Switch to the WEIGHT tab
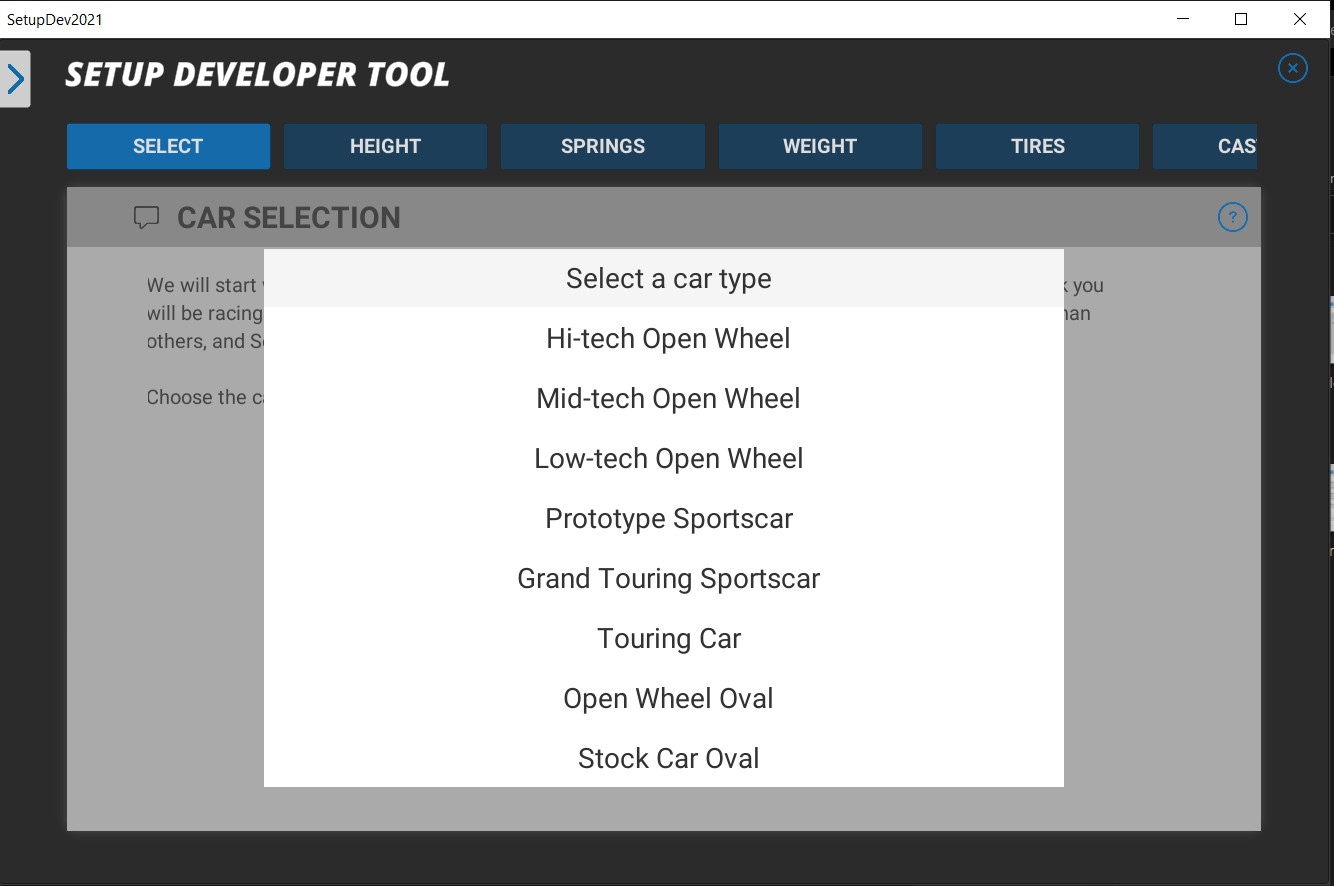Image resolution: width=1334 pixels, height=886 pixels. (x=820, y=146)
